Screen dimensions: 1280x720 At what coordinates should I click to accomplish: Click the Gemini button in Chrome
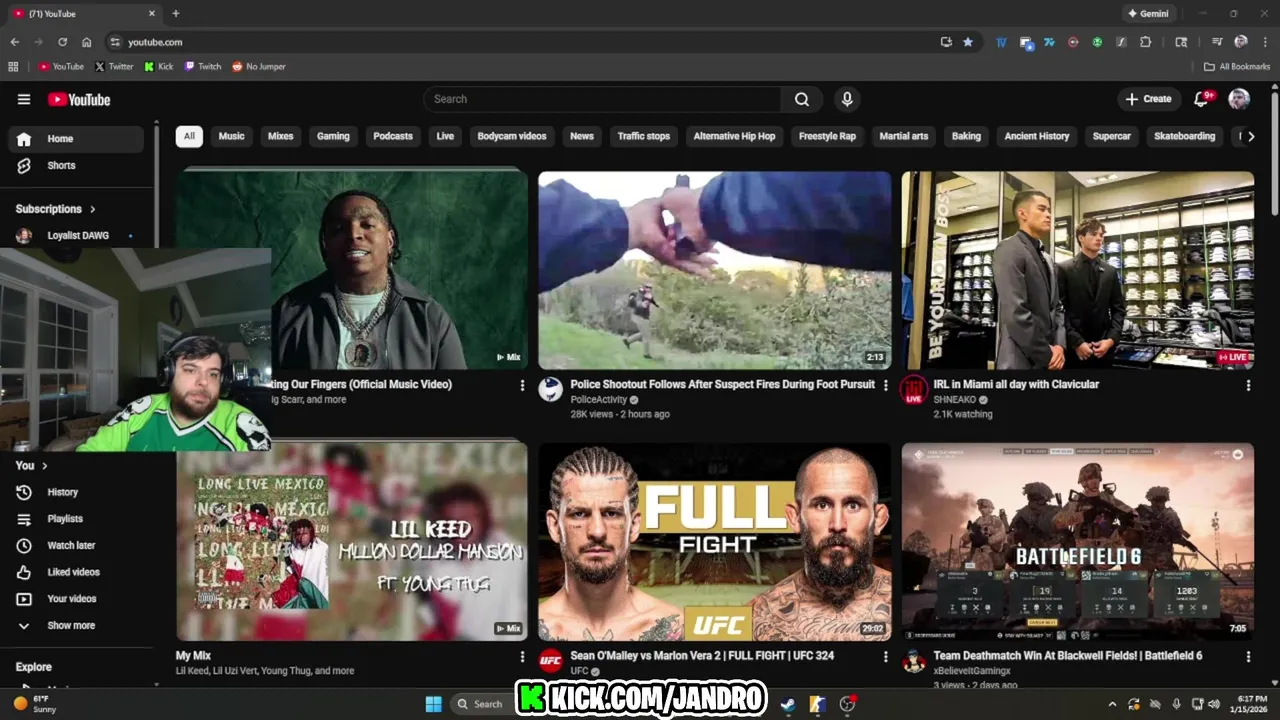pyautogui.click(x=1148, y=14)
